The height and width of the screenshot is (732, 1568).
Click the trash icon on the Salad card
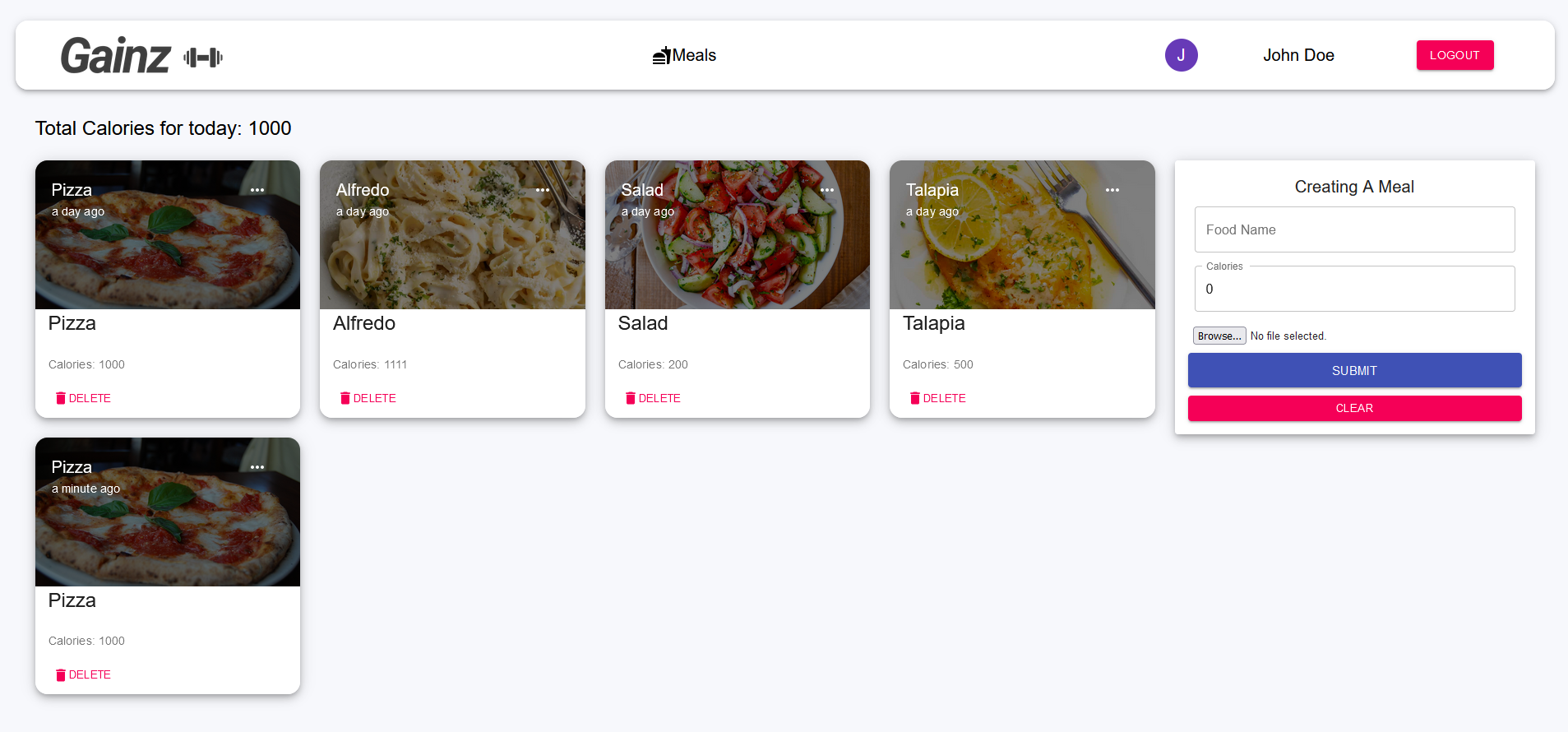click(x=630, y=398)
